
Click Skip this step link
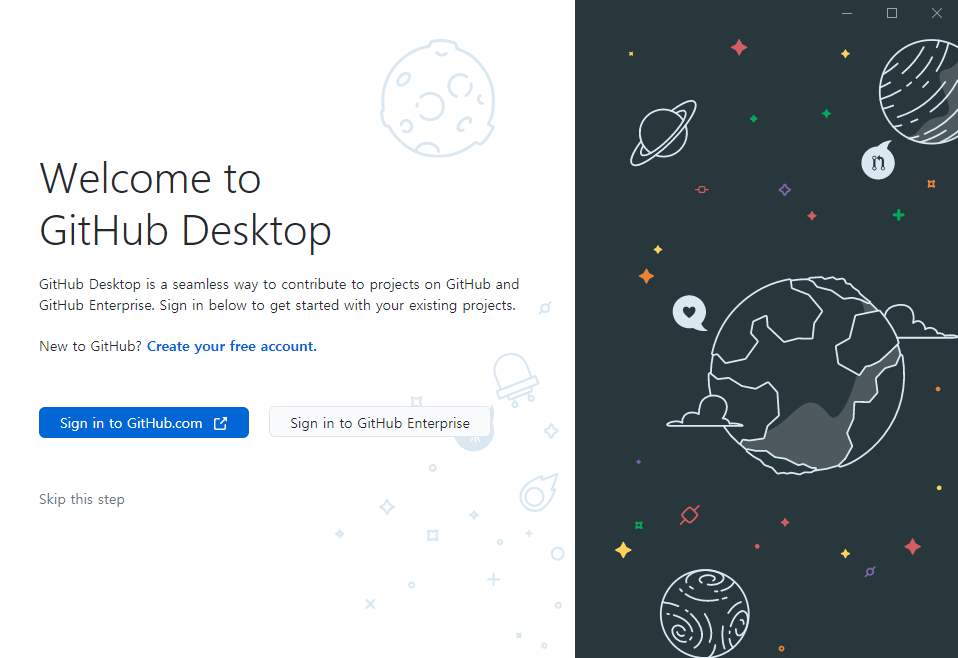pos(82,499)
